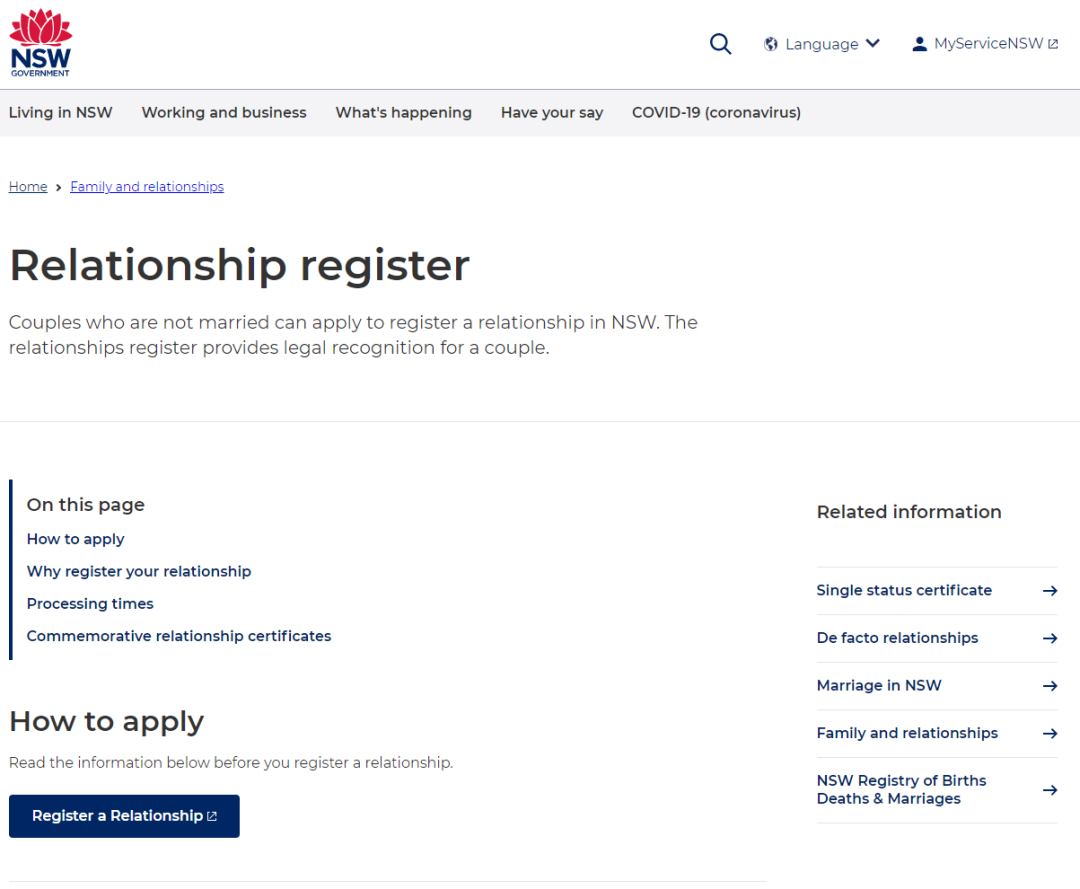This screenshot has width=1080, height=889.
Task: Click the Register a Relationship button
Action: pos(124,816)
